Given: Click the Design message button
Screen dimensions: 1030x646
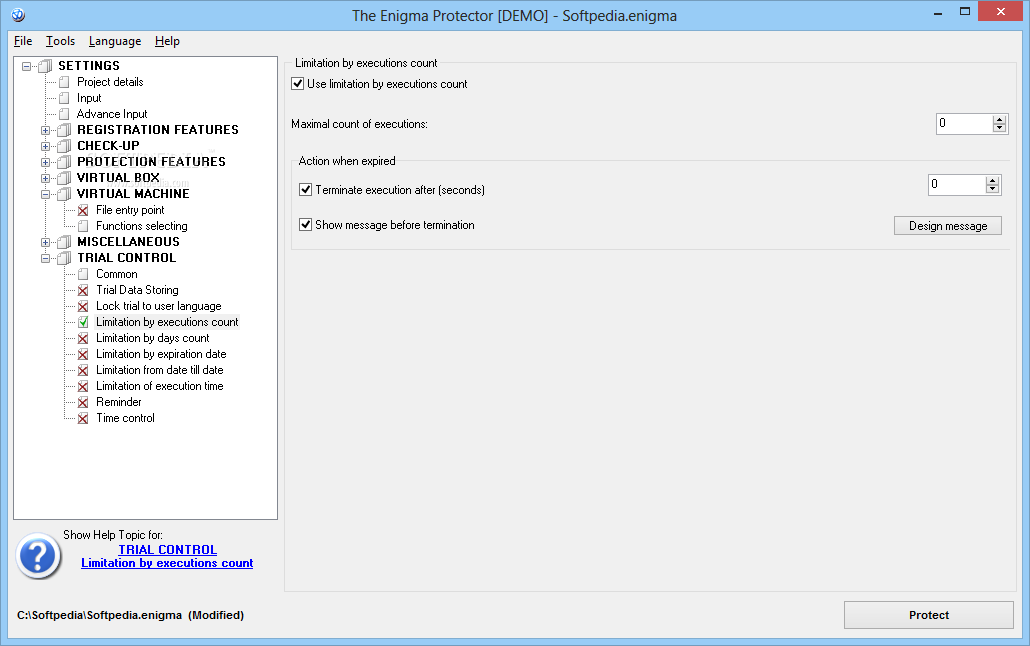Looking at the screenshot, I should pos(948,225).
